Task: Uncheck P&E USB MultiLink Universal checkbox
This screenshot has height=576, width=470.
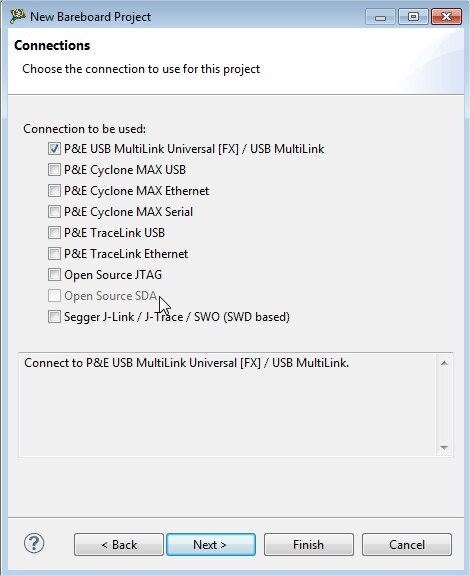Action: click(x=54, y=149)
